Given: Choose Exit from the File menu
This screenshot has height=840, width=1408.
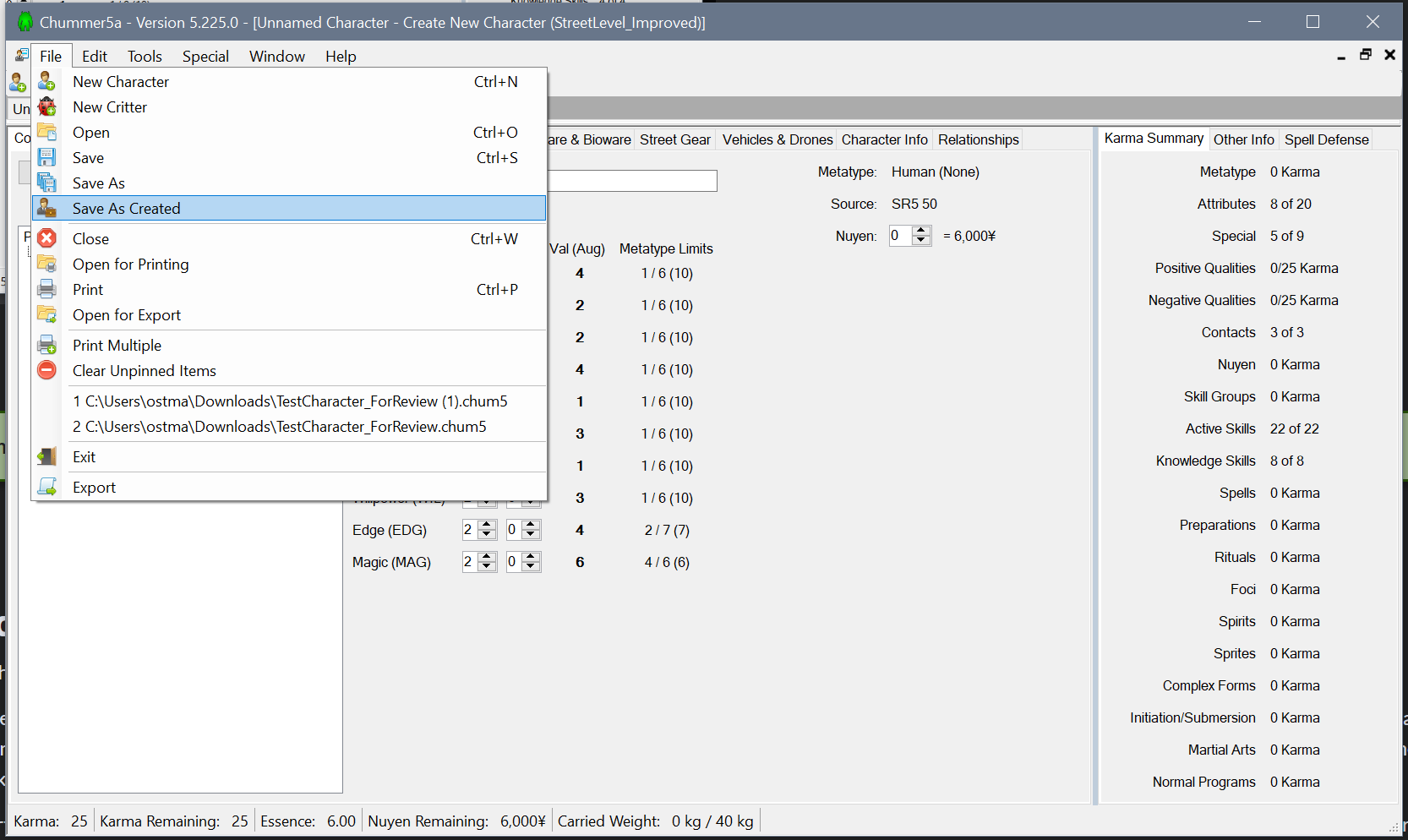Looking at the screenshot, I should (289, 456).
